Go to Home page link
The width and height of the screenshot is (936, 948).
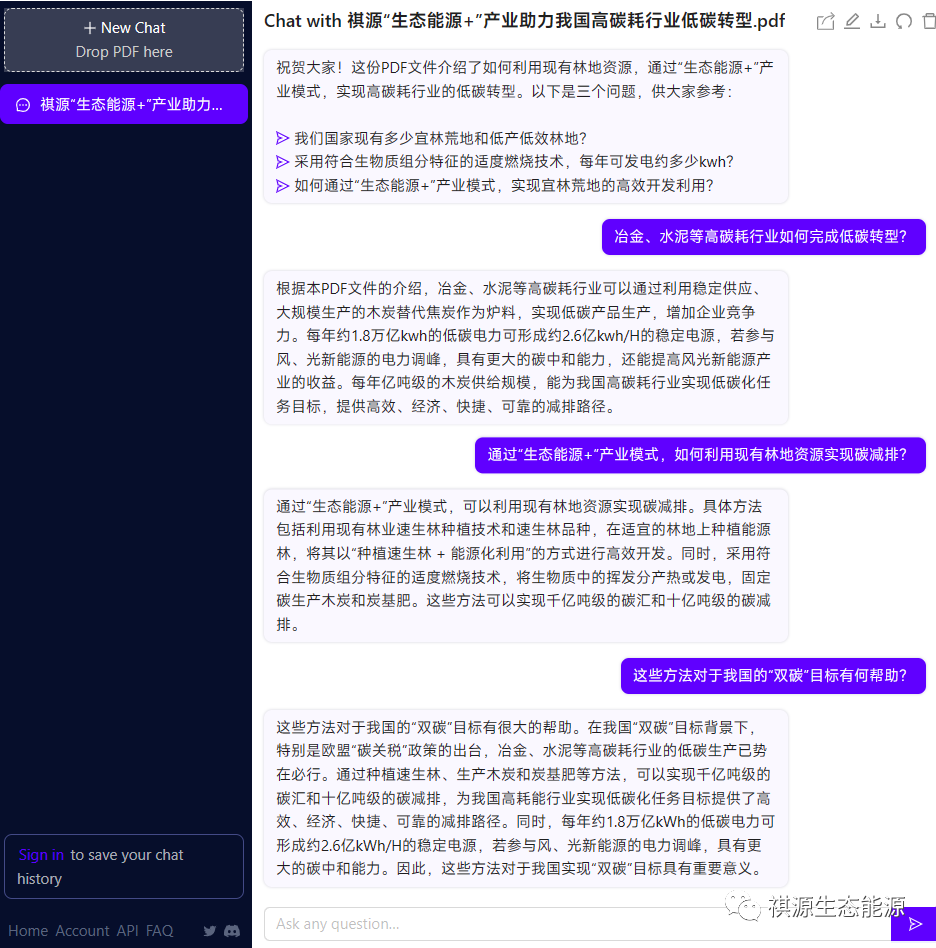[x=28, y=930]
